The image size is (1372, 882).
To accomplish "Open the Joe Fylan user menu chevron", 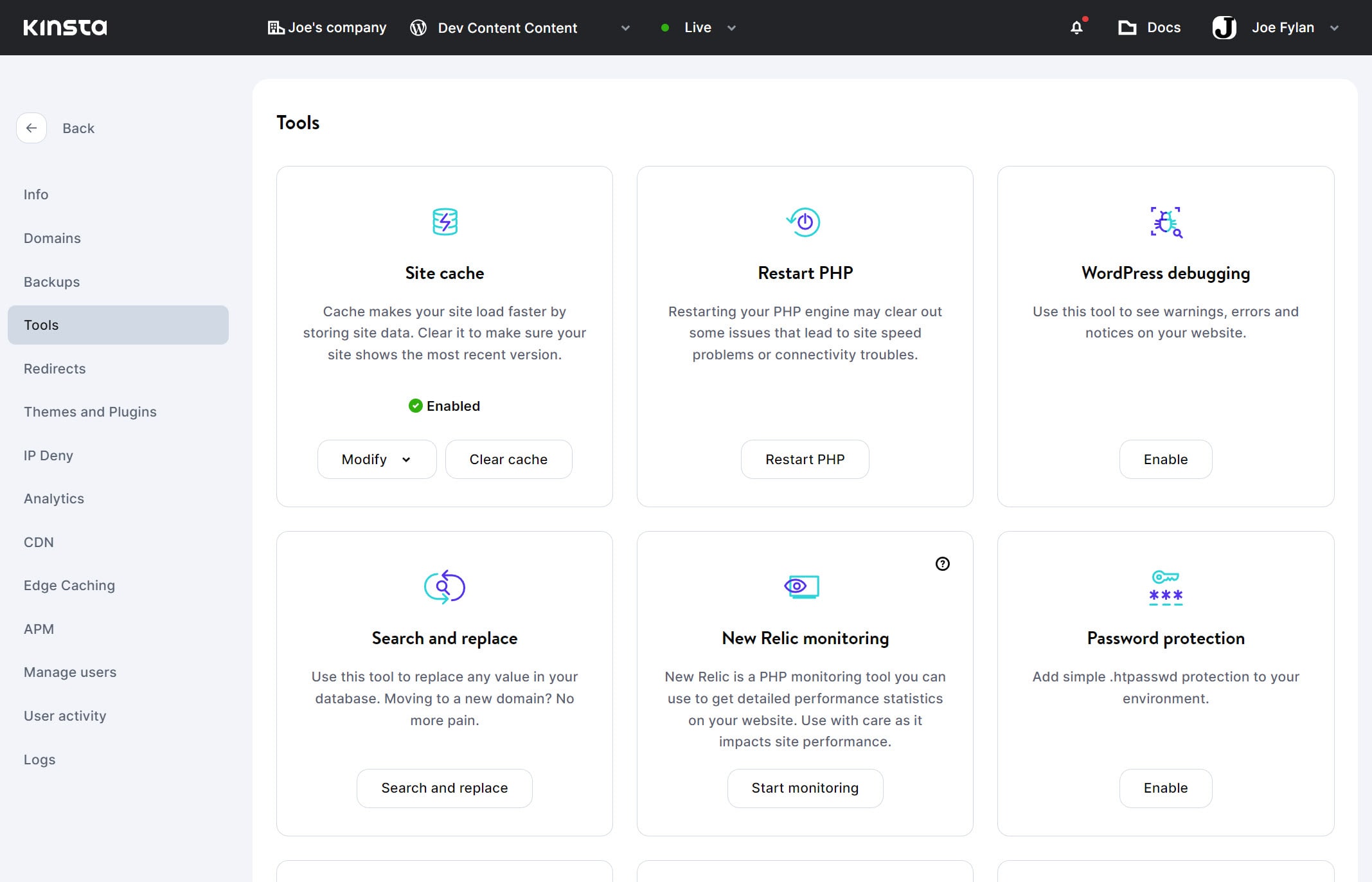I will pyautogui.click(x=1334, y=28).
